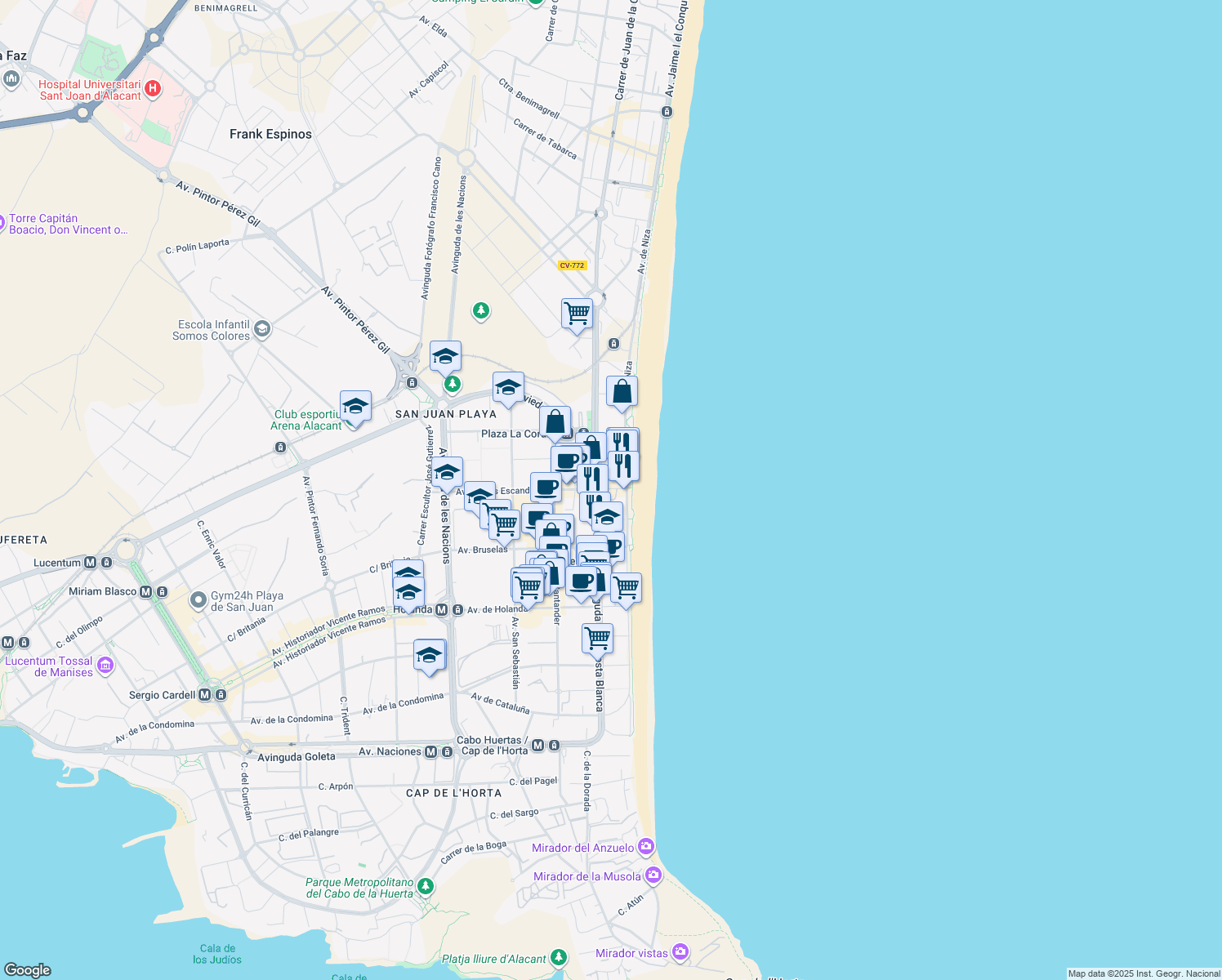Select the coffee cup marker right of Av. Escandinavia label
This screenshot has height=980, width=1222.
[x=546, y=489]
